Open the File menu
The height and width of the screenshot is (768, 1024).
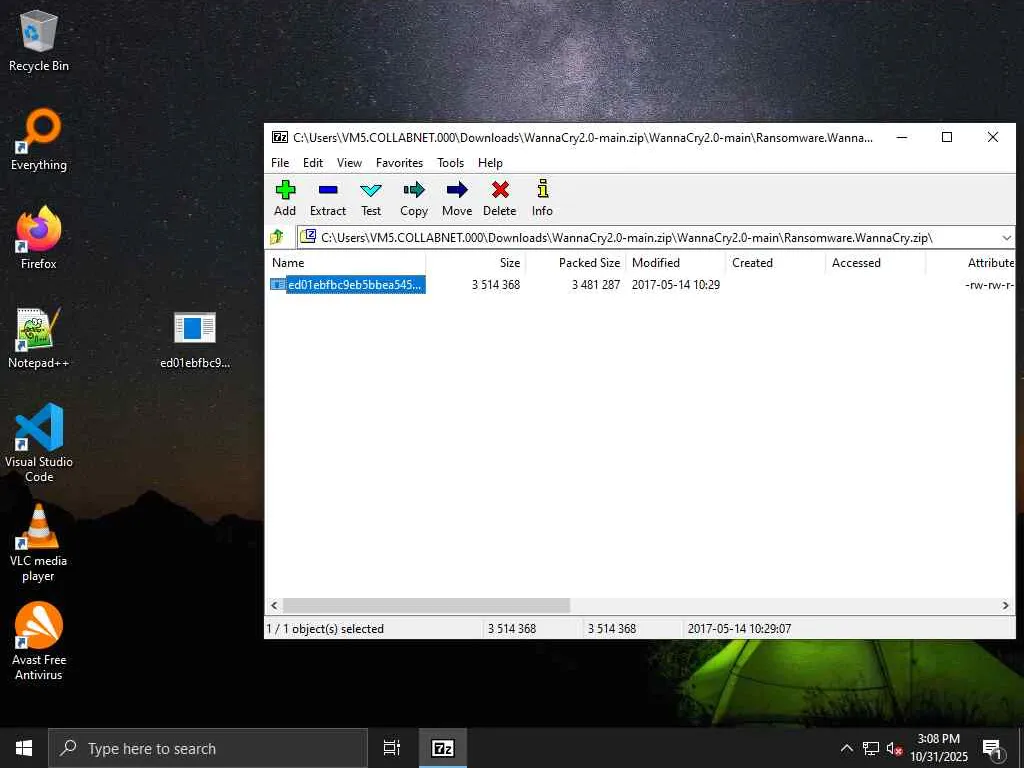coord(280,163)
